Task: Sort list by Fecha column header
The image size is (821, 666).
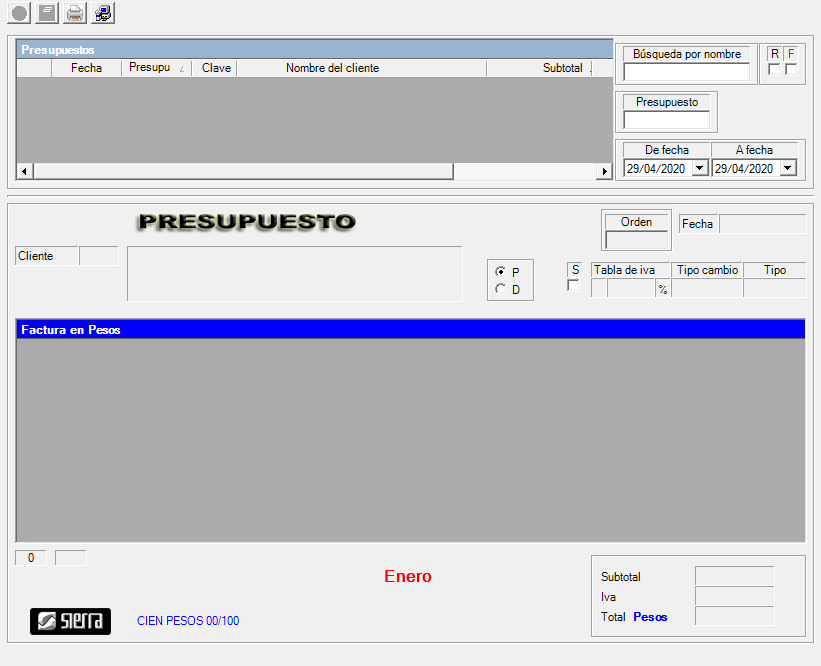Action: click(x=86, y=68)
